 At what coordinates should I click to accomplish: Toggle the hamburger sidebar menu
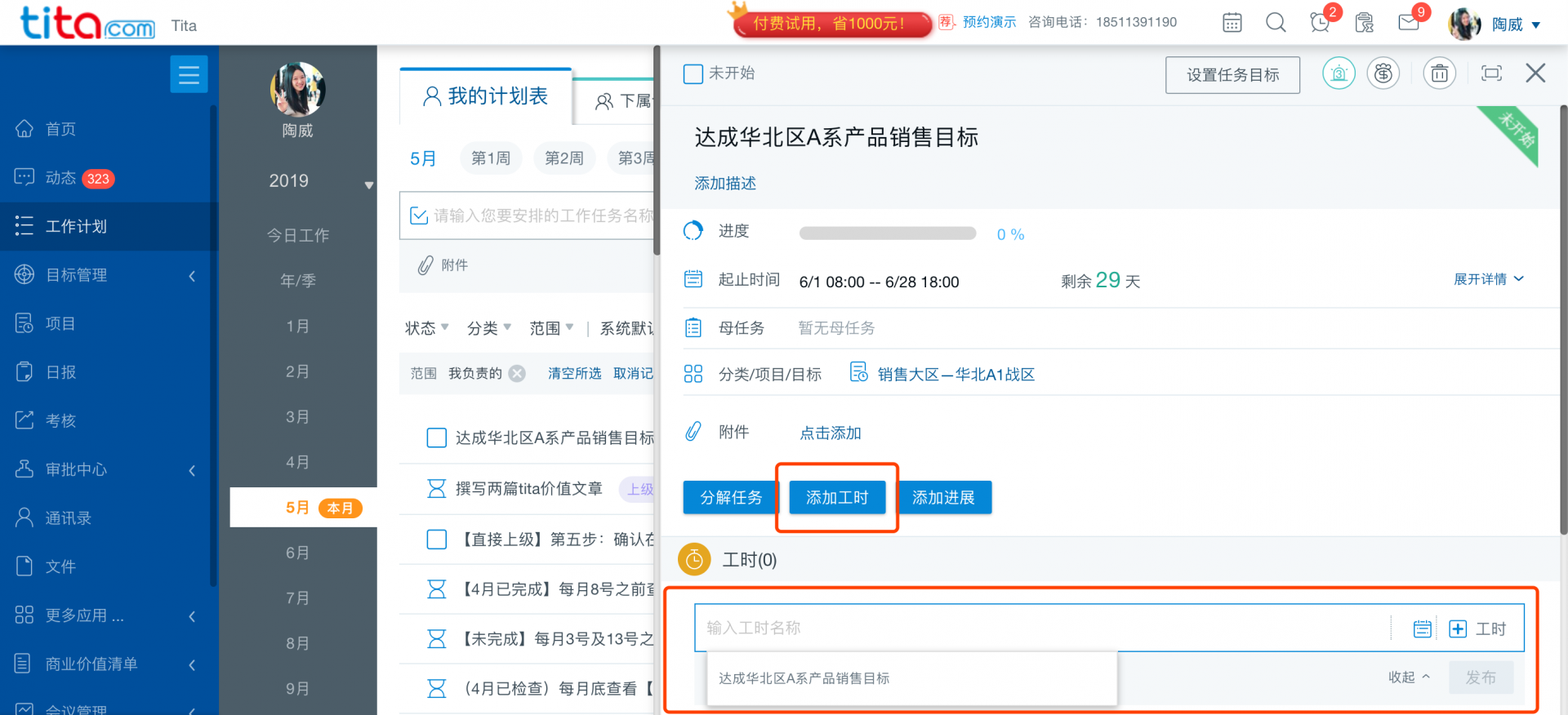coord(189,74)
